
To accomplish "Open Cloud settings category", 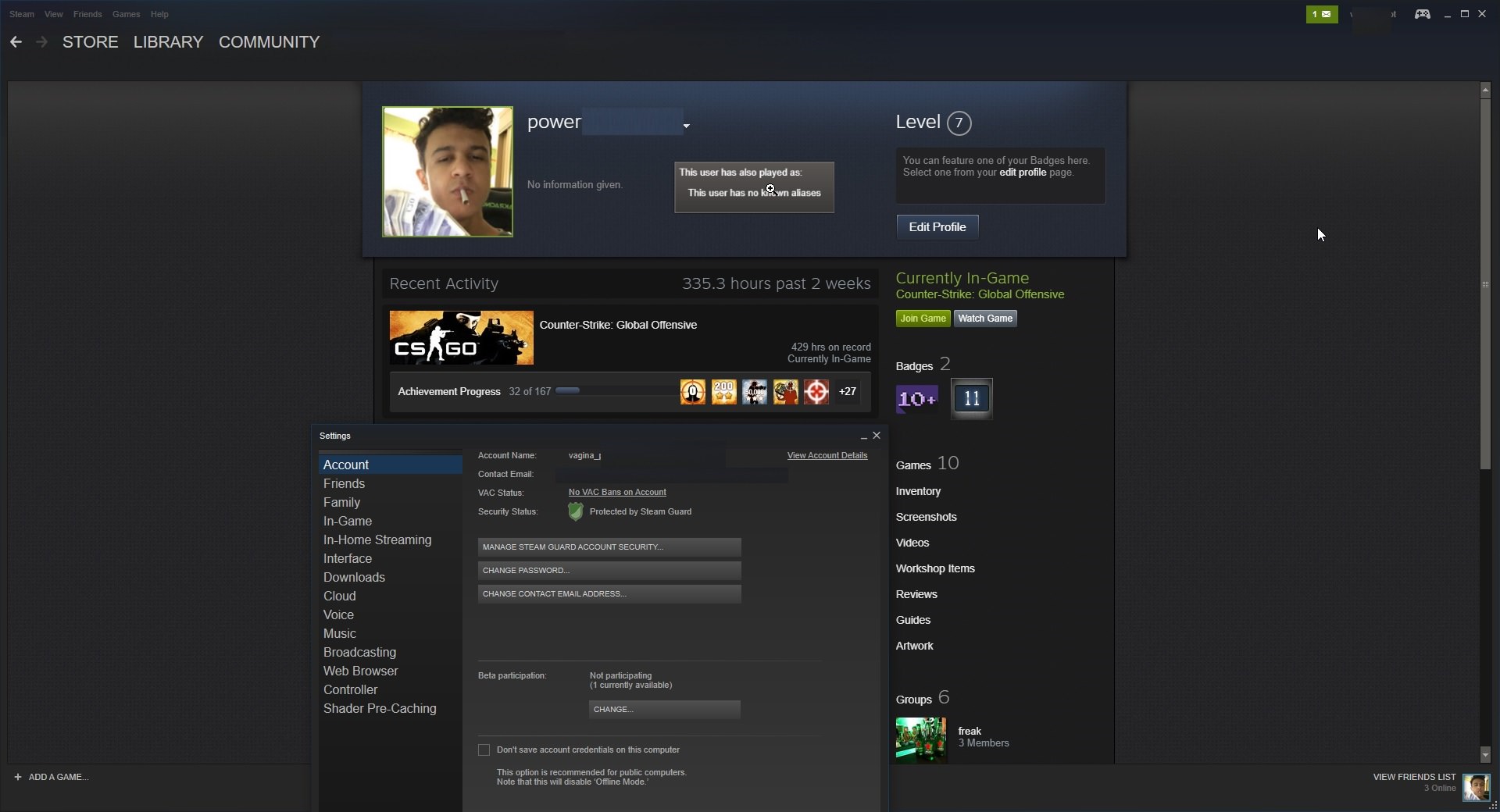I will [391, 597].
